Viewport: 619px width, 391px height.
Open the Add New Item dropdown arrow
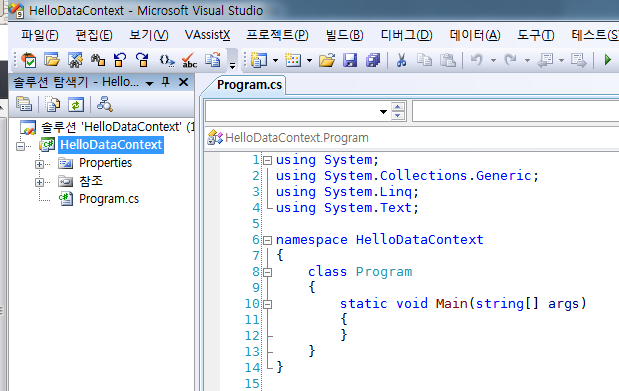pyautogui.click(x=310, y=60)
